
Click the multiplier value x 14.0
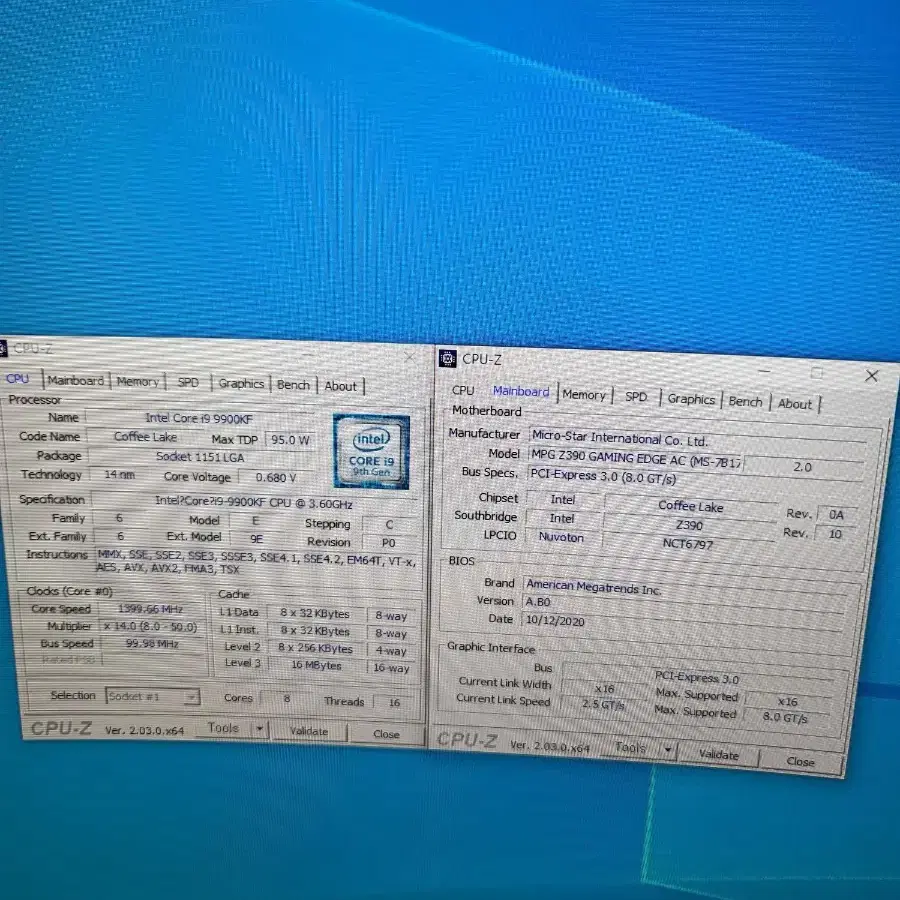151,626
